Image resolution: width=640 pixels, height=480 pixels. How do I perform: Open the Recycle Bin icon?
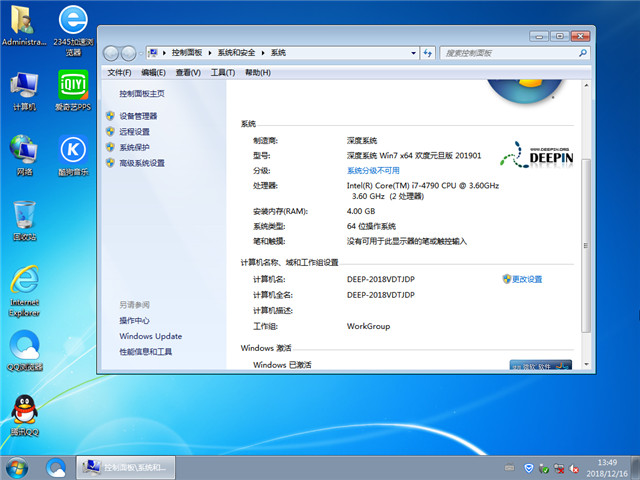(25, 218)
